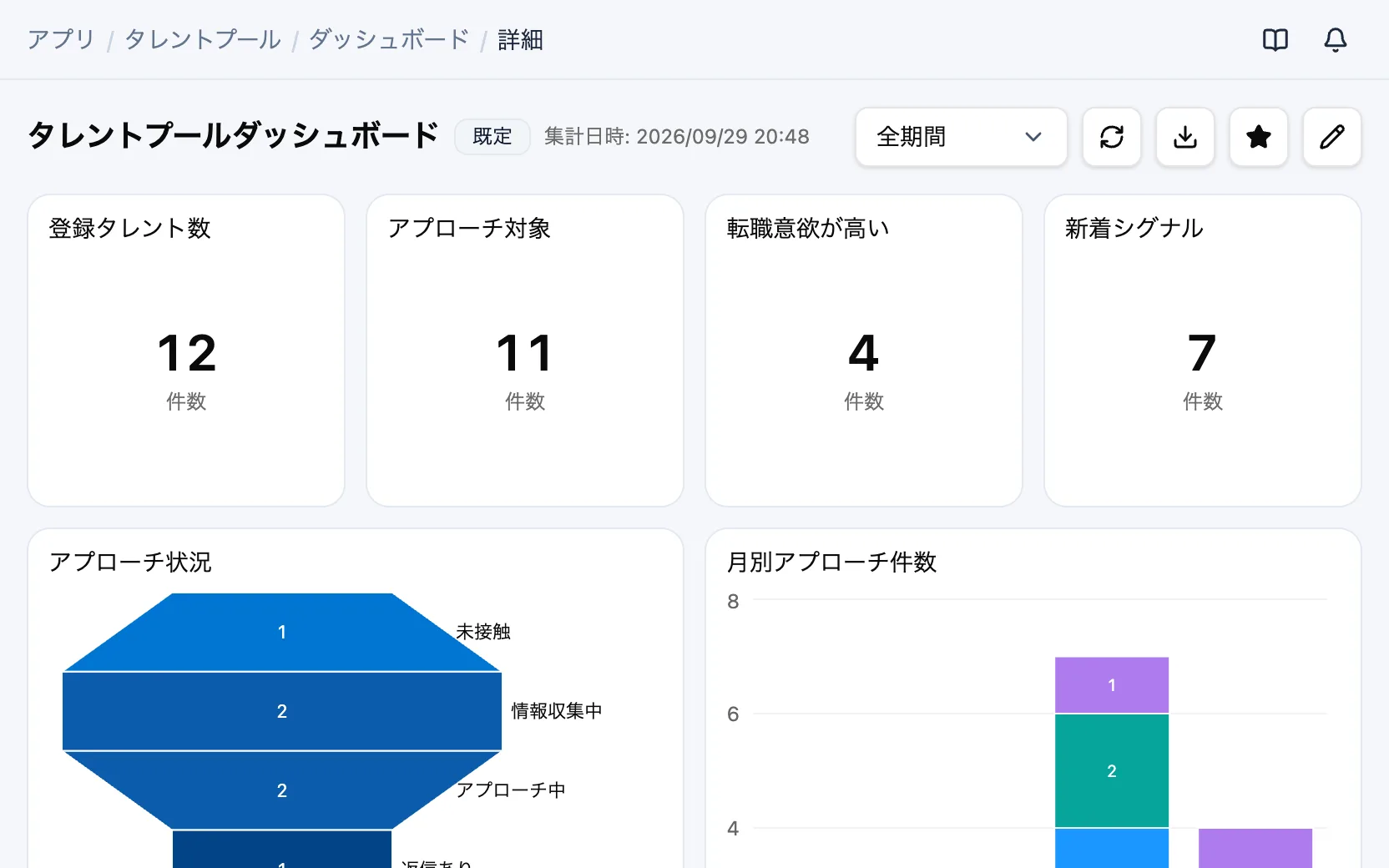Select the 新着シグナル card value 7
The height and width of the screenshot is (868, 1389).
(x=1203, y=353)
